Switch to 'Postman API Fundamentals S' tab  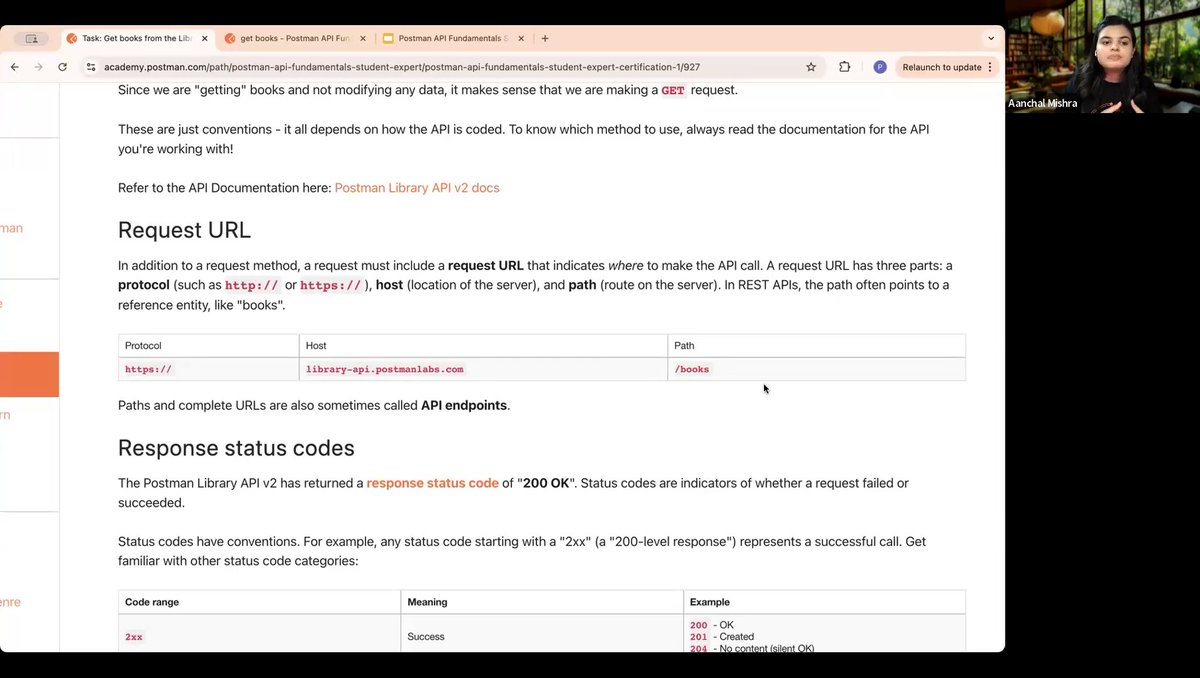click(x=452, y=38)
